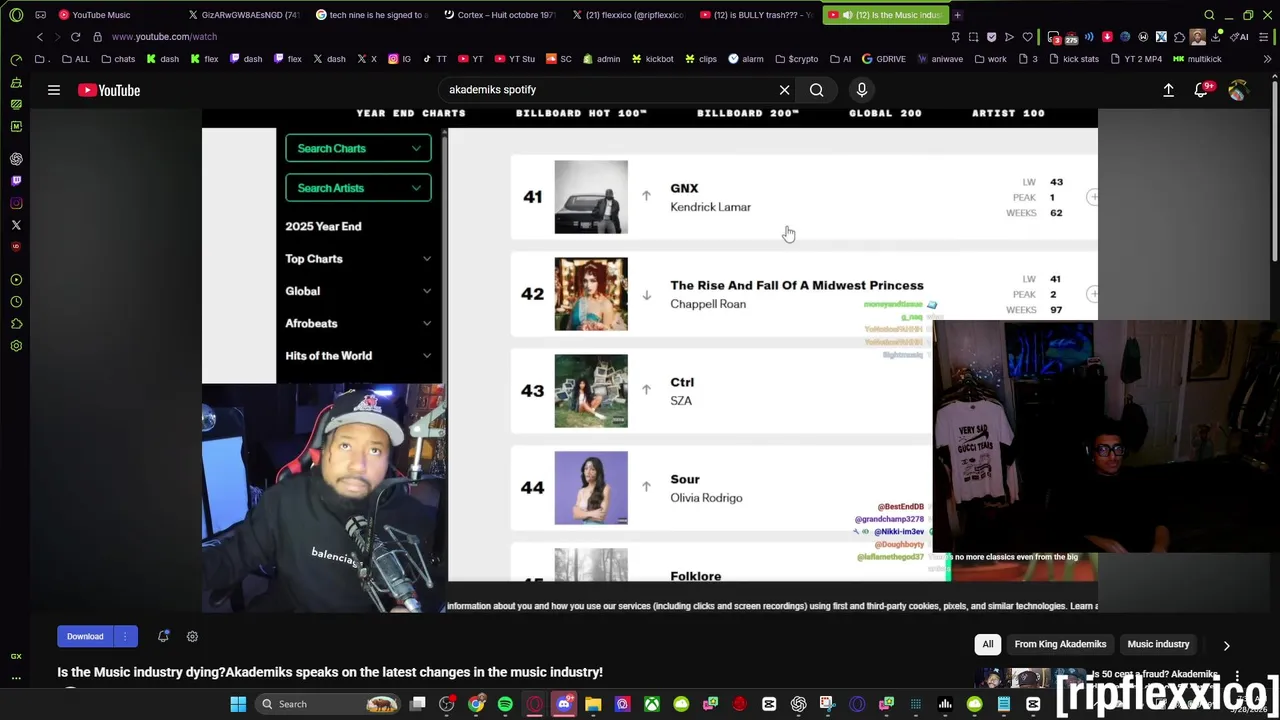Open the Artist 100 tab
1280x720 pixels.
[1008, 113]
